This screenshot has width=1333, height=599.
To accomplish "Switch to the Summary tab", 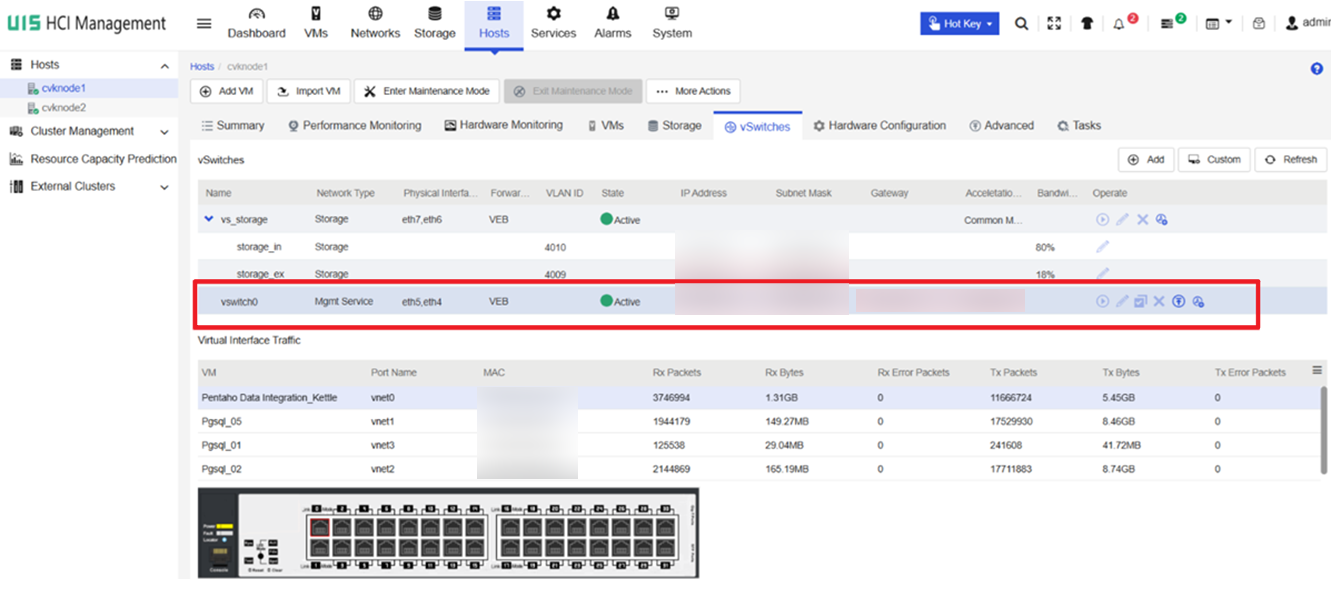I will point(233,126).
